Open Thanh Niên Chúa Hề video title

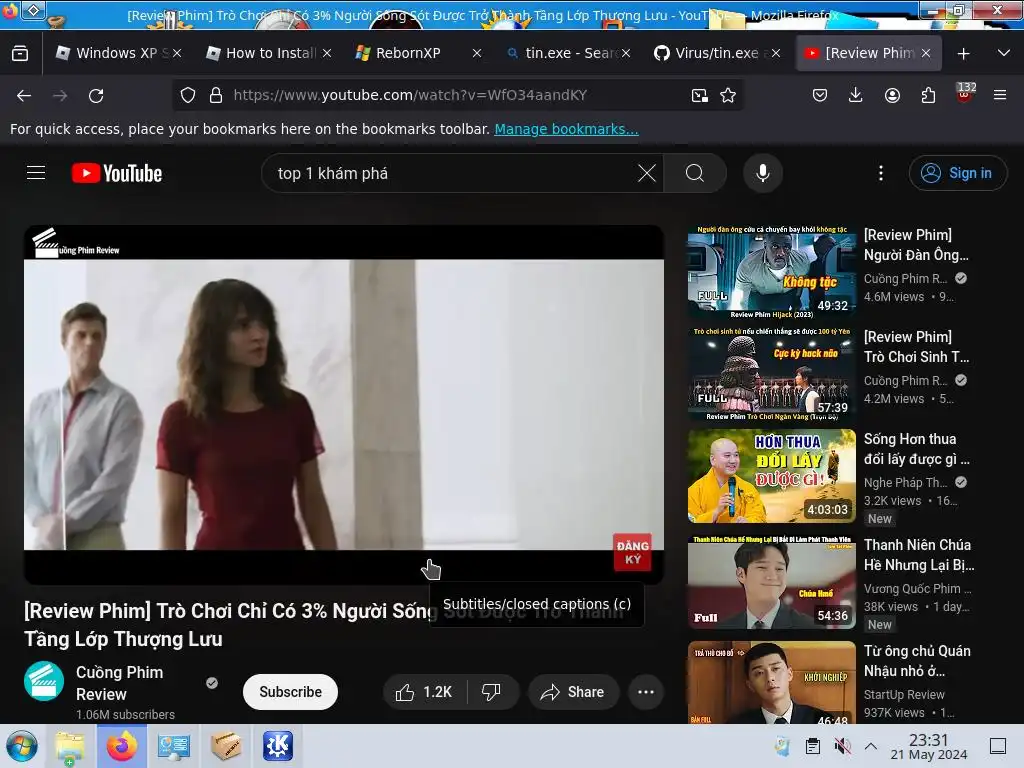pos(918,555)
